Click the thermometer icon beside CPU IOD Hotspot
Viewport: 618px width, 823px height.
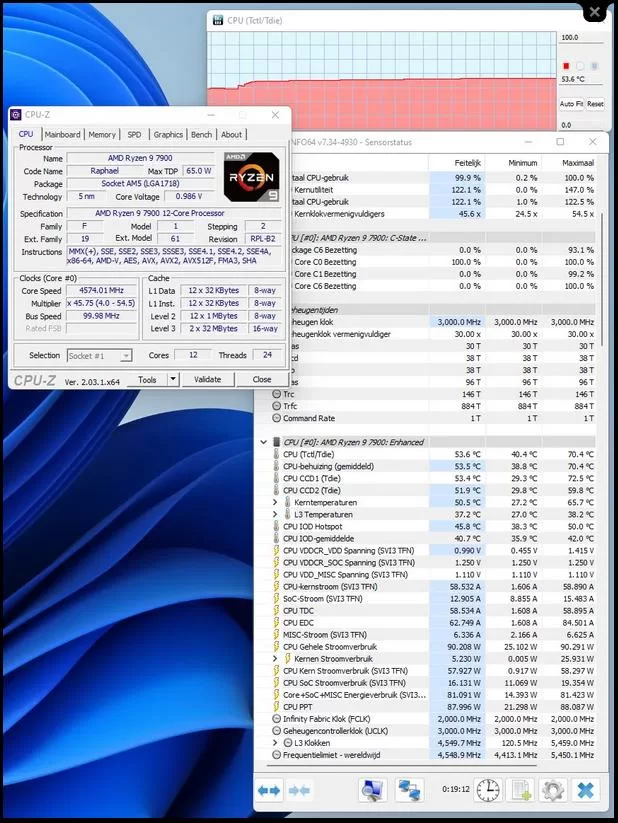(276, 526)
